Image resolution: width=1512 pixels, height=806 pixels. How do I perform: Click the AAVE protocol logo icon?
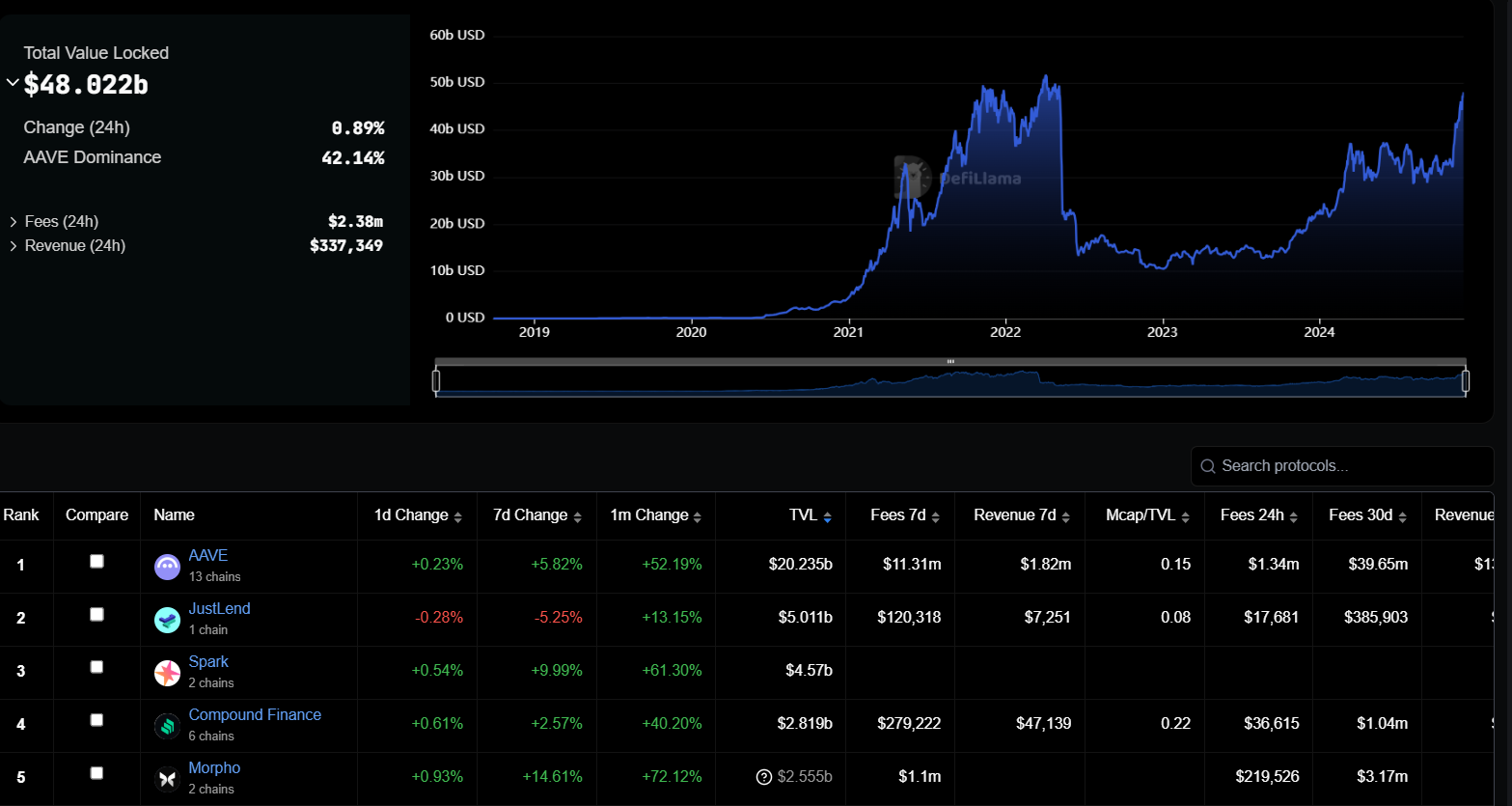(x=167, y=567)
